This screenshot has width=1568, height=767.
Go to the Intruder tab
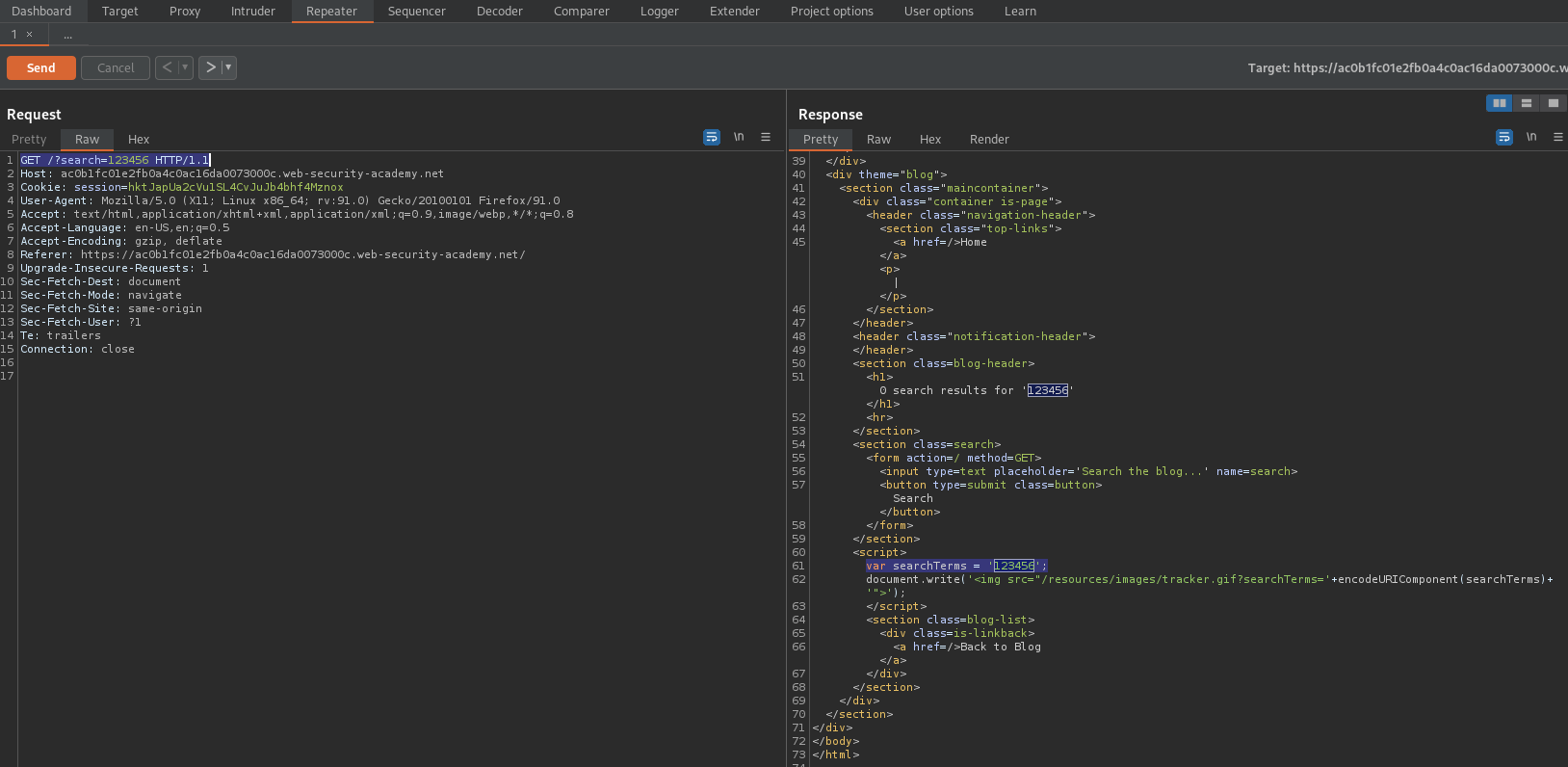[253, 12]
